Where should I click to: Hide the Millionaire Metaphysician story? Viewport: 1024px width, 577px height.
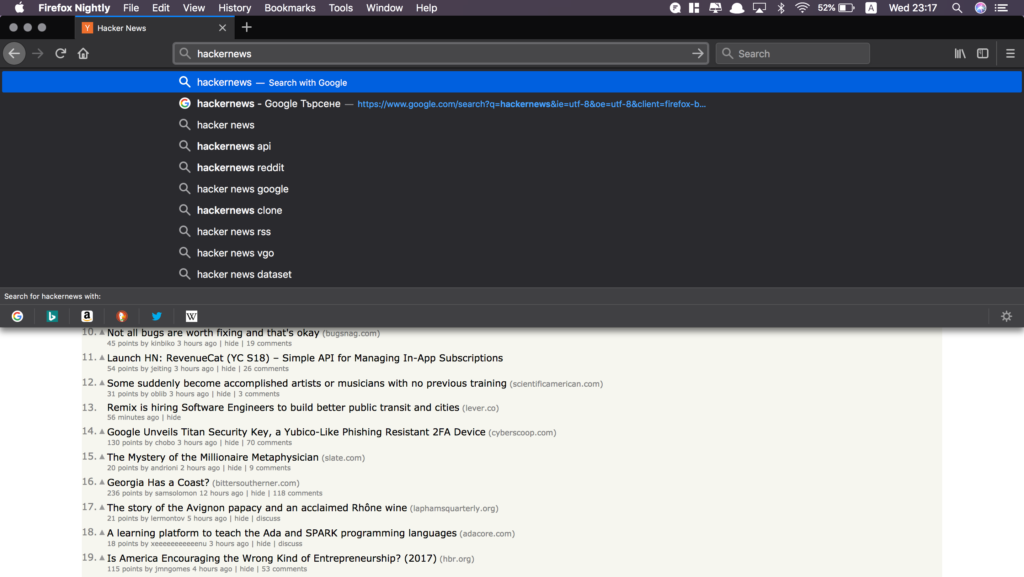[x=234, y=468]
